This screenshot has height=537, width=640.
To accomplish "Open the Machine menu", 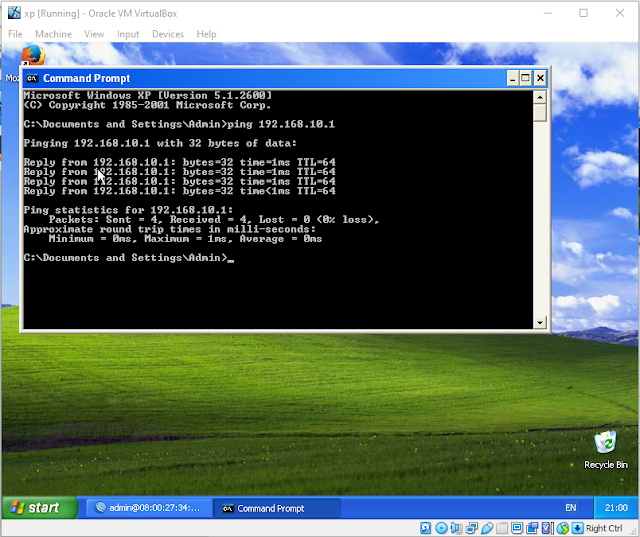I will (x=53, y=34).
